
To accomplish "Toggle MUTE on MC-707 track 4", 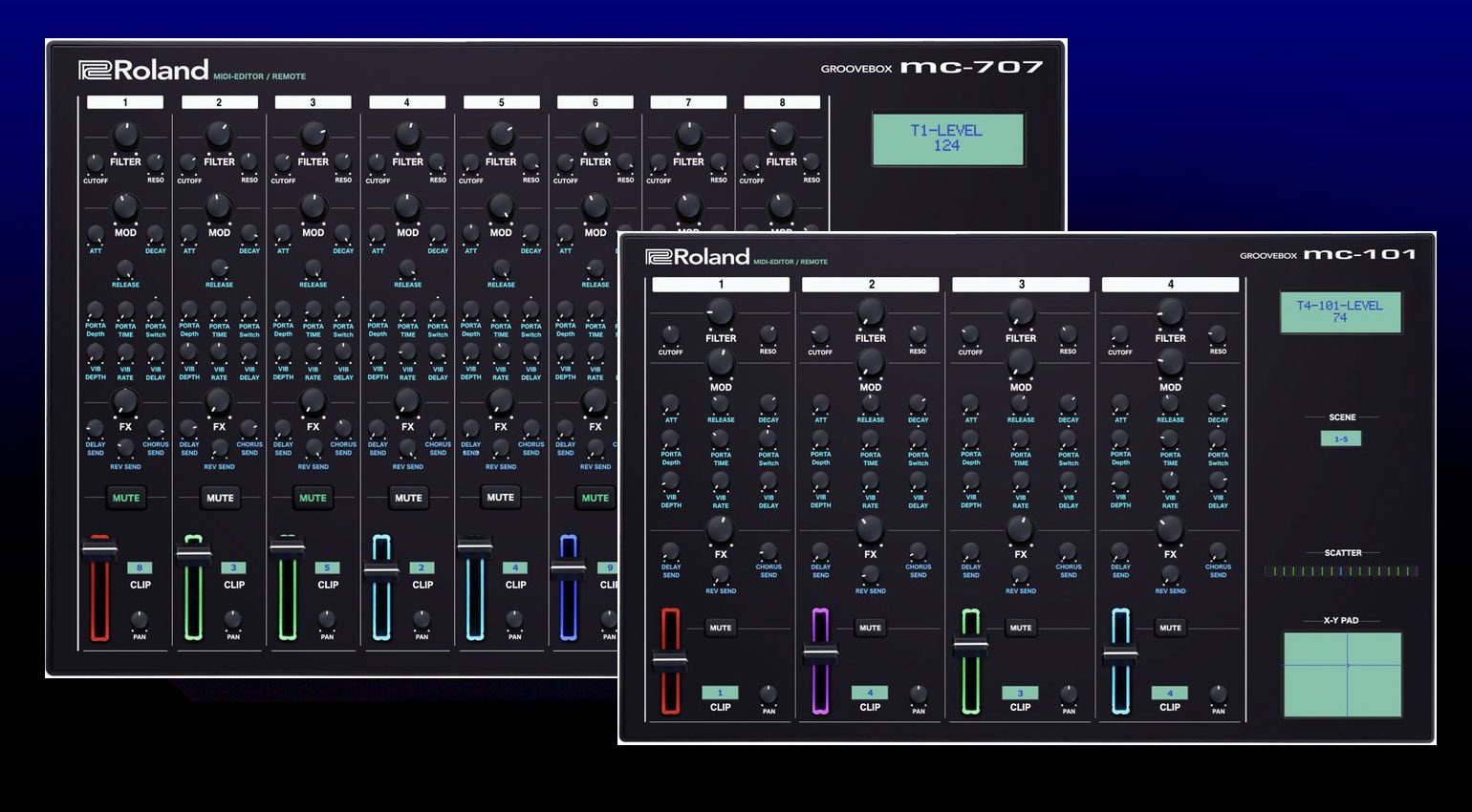I will tap(408, 498).
